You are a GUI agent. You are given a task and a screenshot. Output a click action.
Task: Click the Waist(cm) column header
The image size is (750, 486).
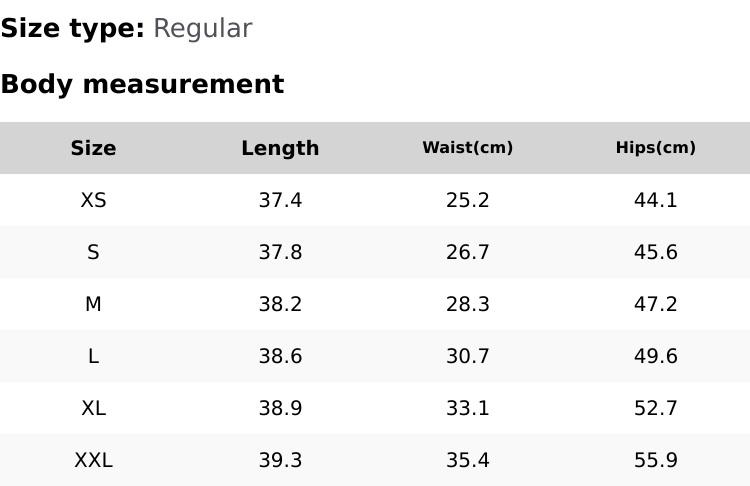click(467, 148)
